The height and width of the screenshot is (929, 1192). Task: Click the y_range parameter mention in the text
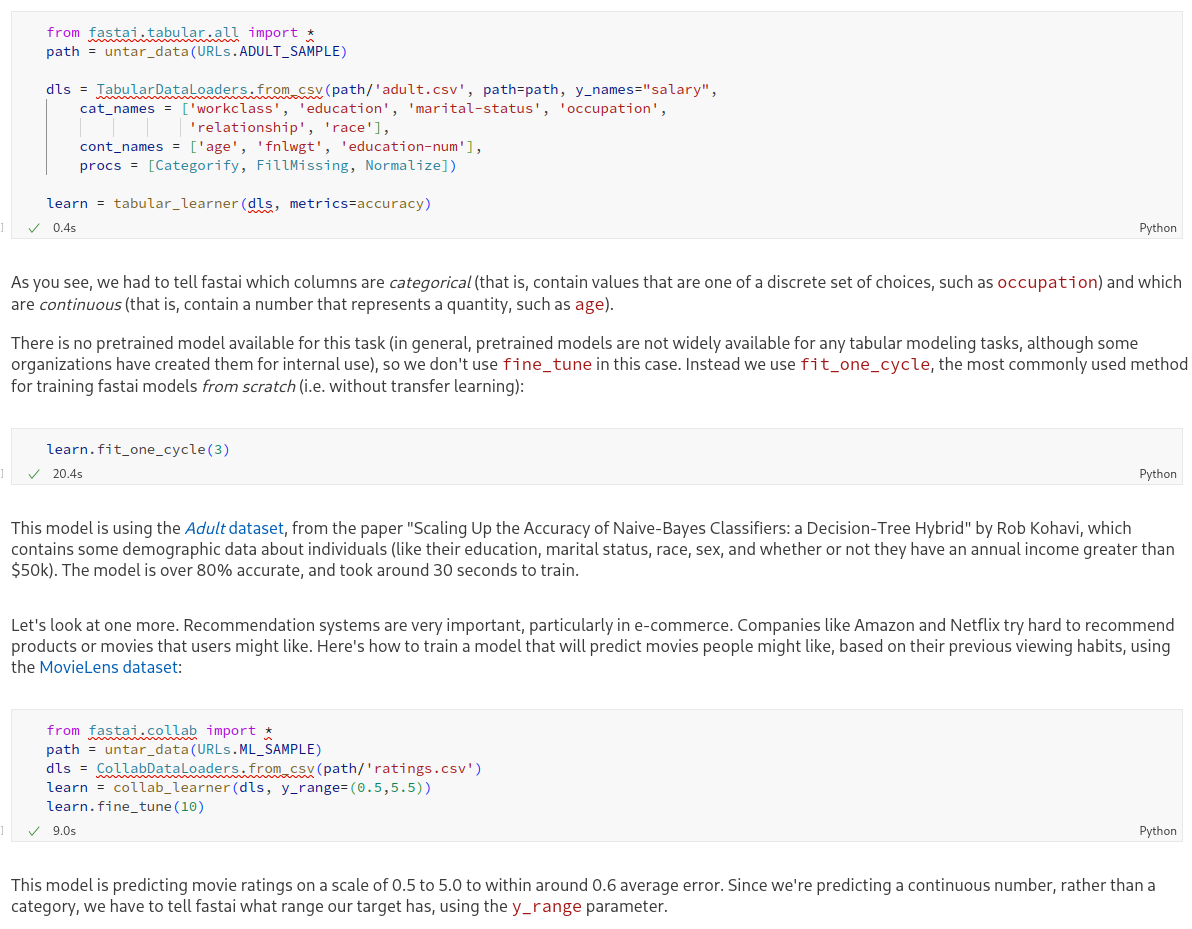(x=544, y=906)
